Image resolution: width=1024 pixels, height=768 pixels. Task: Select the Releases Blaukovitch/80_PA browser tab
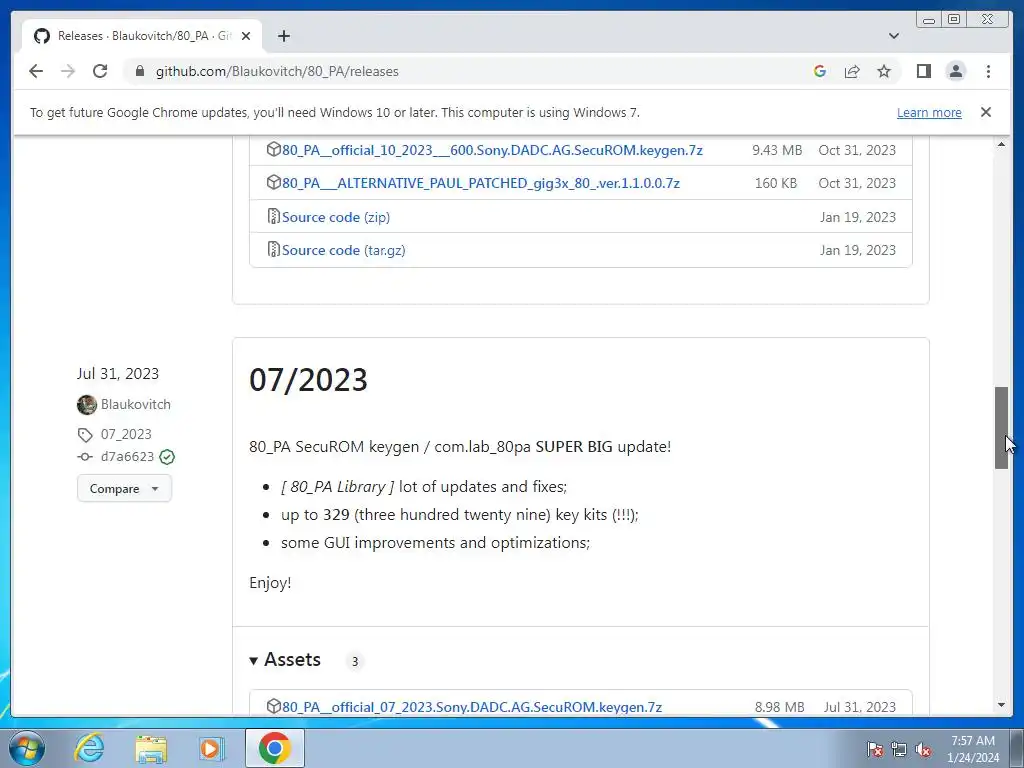point(142,36)
